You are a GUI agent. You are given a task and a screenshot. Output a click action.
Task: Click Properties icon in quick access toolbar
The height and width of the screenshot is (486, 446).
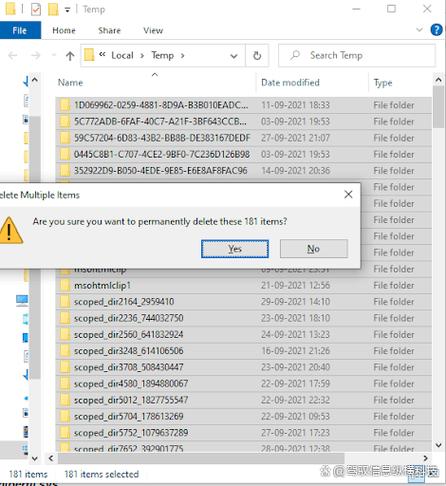tap(36, 9)
